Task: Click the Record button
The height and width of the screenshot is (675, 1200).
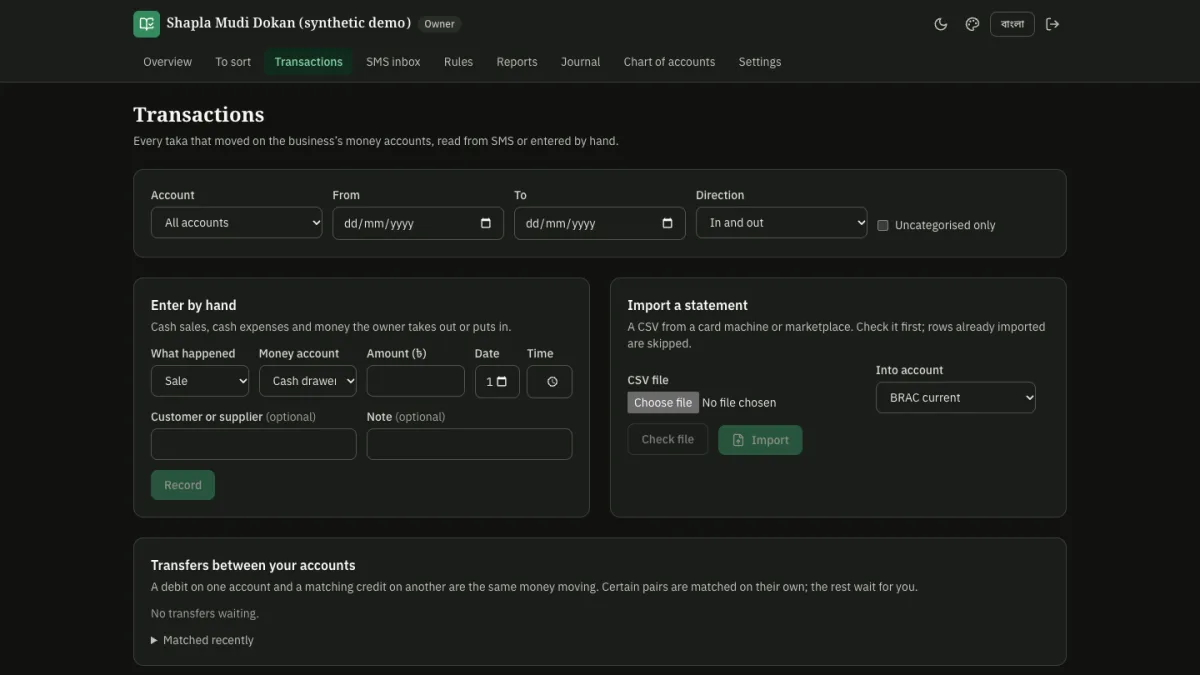Action: (183, 485)
